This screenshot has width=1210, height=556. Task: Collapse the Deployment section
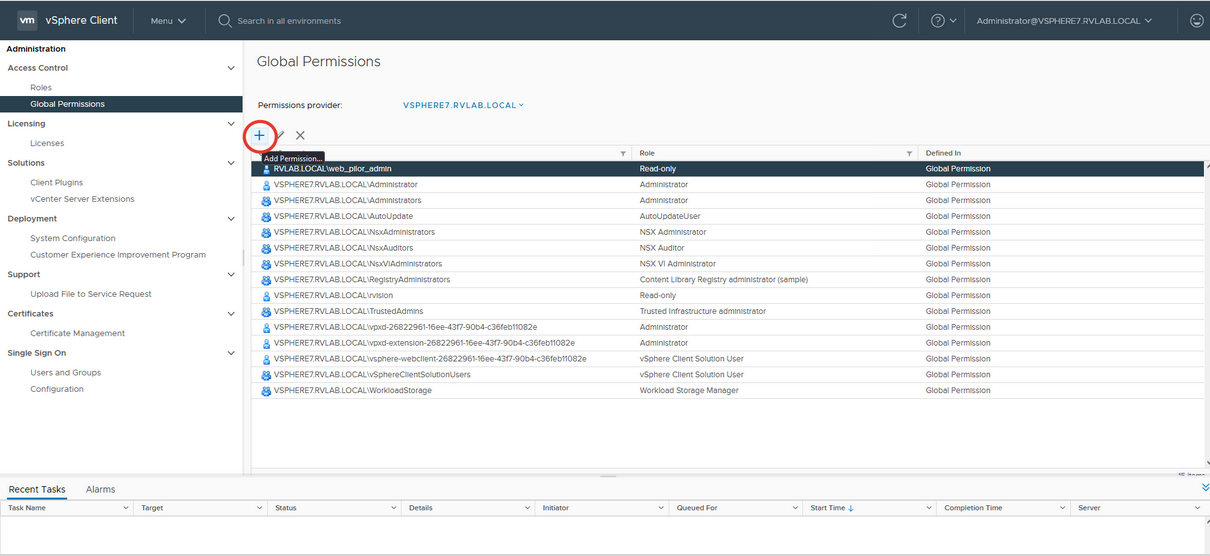pyautogui.click(x=231, y=219)
